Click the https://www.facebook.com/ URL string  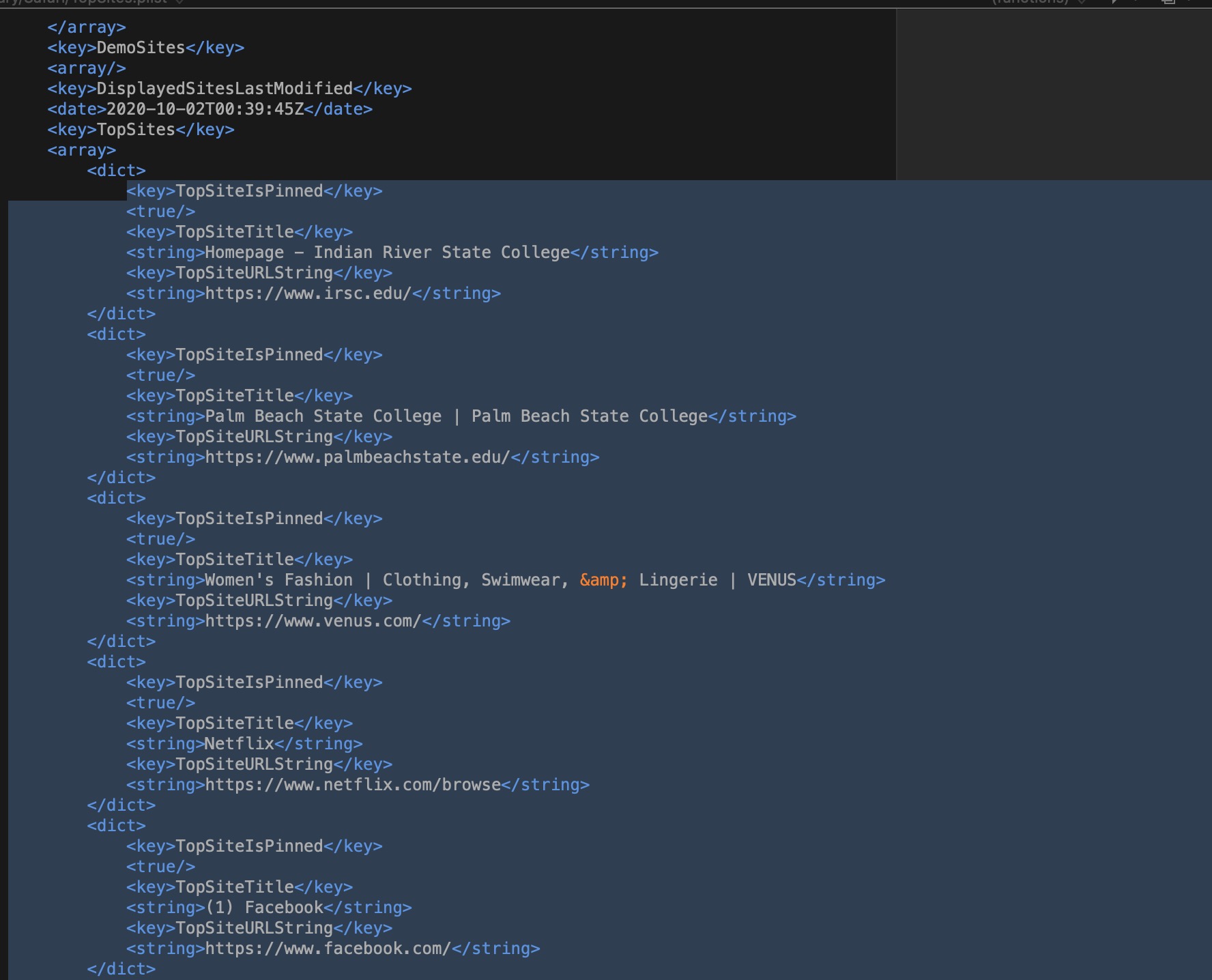[333, 949]
